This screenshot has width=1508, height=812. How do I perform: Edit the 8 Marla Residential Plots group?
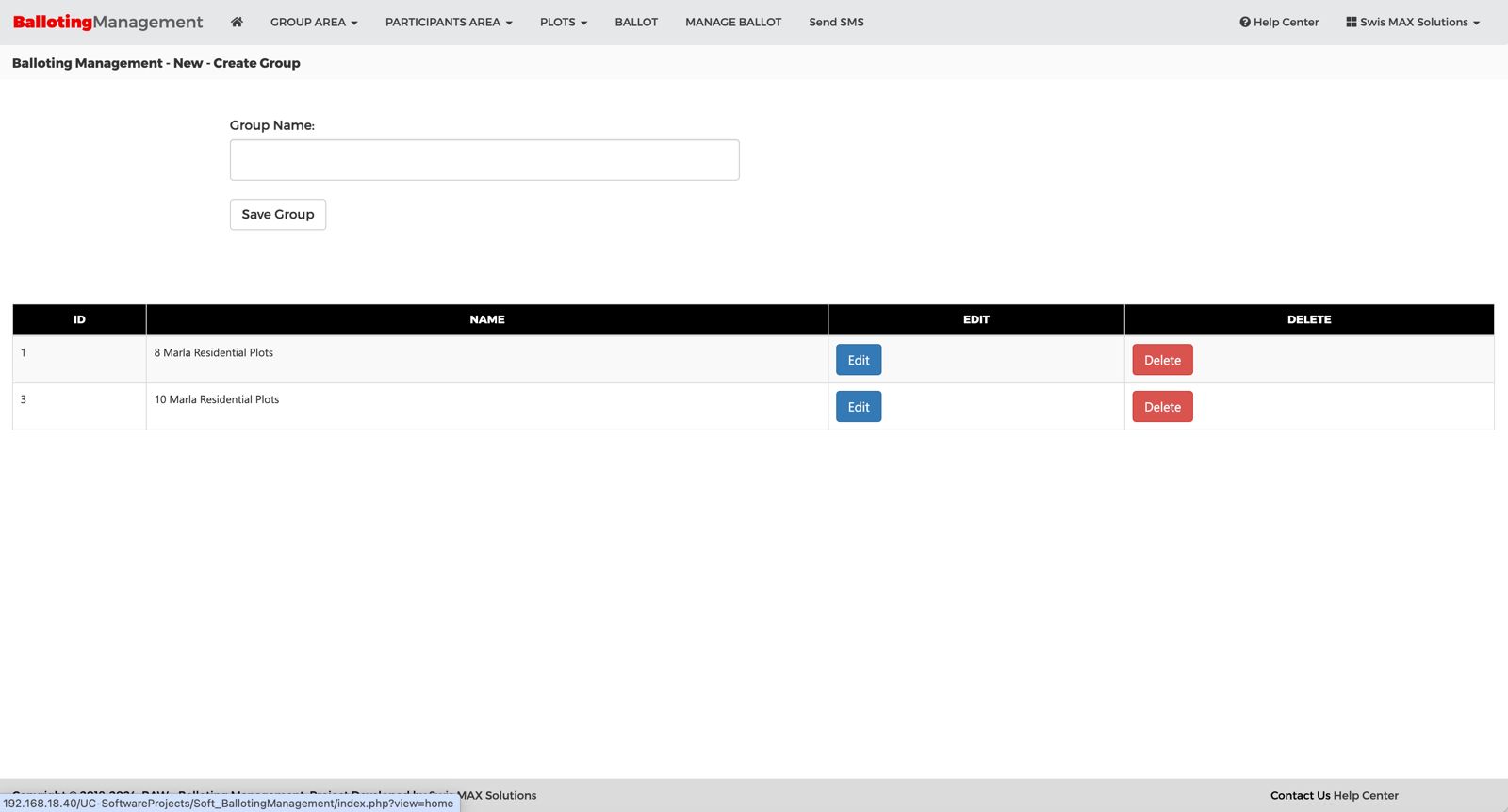859,360
